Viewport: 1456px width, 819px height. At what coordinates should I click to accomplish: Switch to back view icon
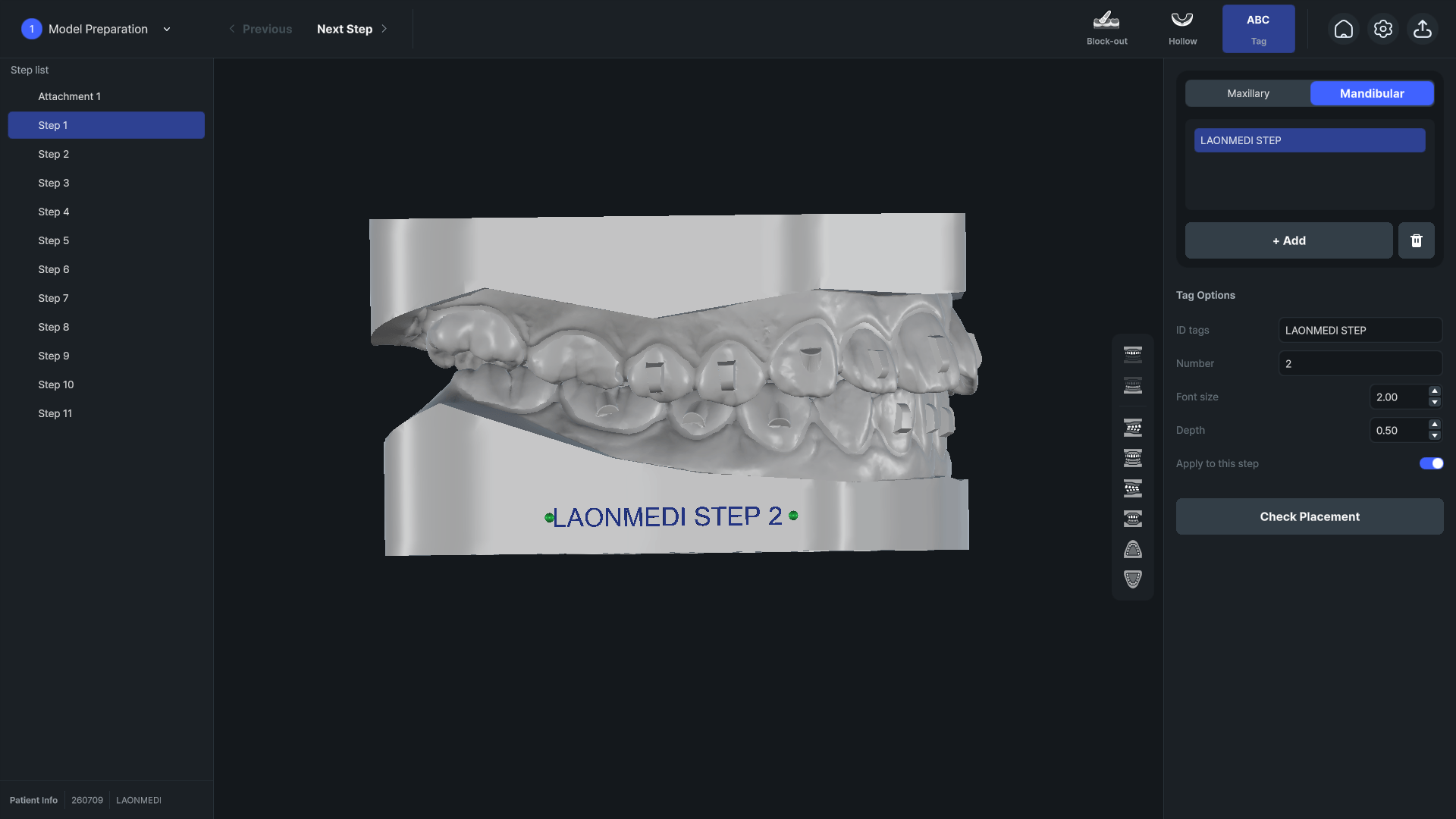1132,519
